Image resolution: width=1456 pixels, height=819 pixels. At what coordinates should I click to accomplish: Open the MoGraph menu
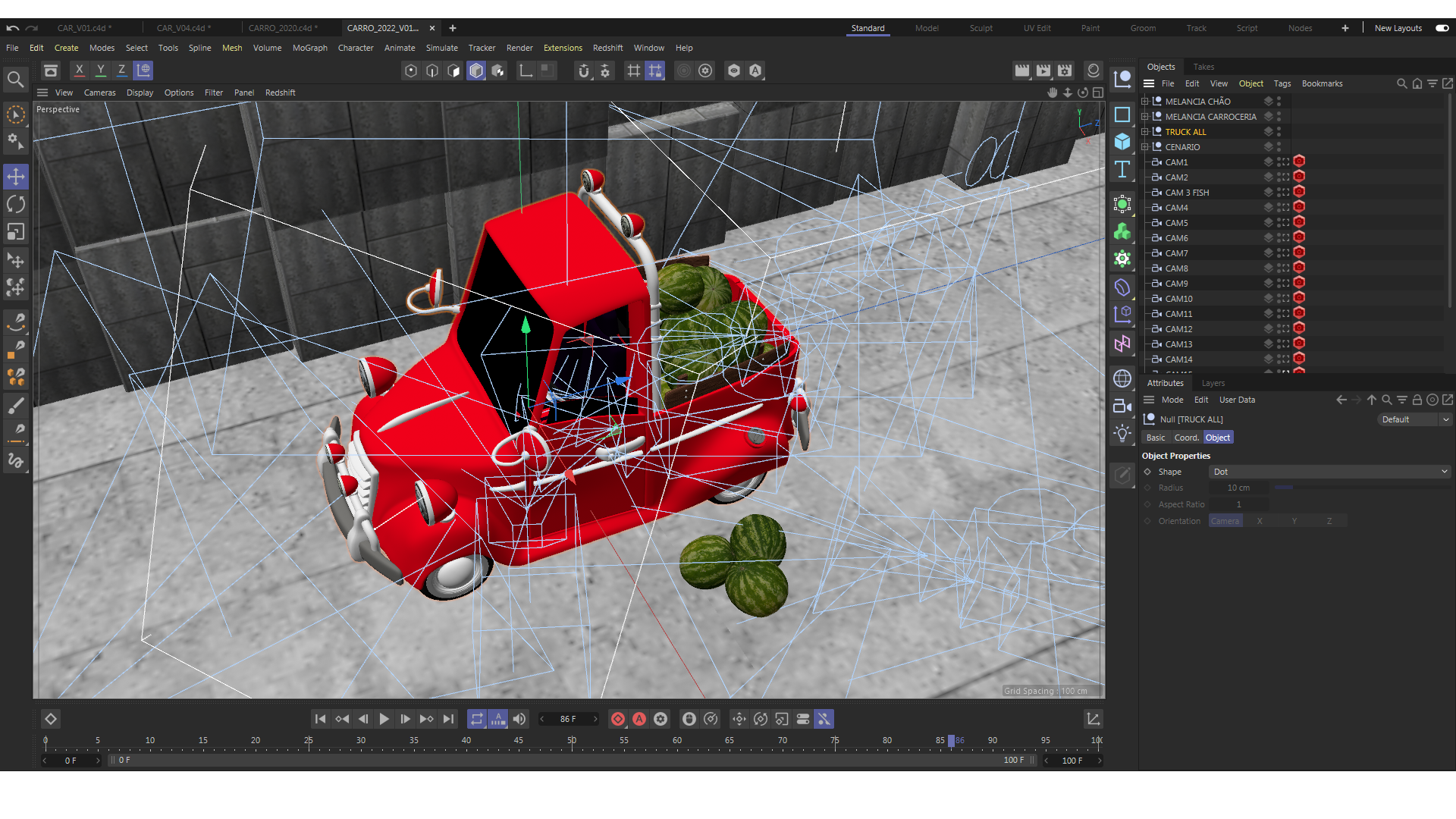[x=309, y=48]
